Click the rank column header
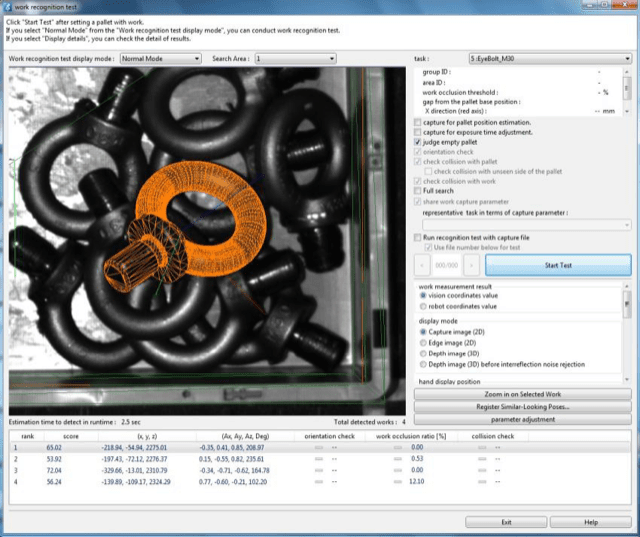Screen dimensions: 640x537 [27, 436]
